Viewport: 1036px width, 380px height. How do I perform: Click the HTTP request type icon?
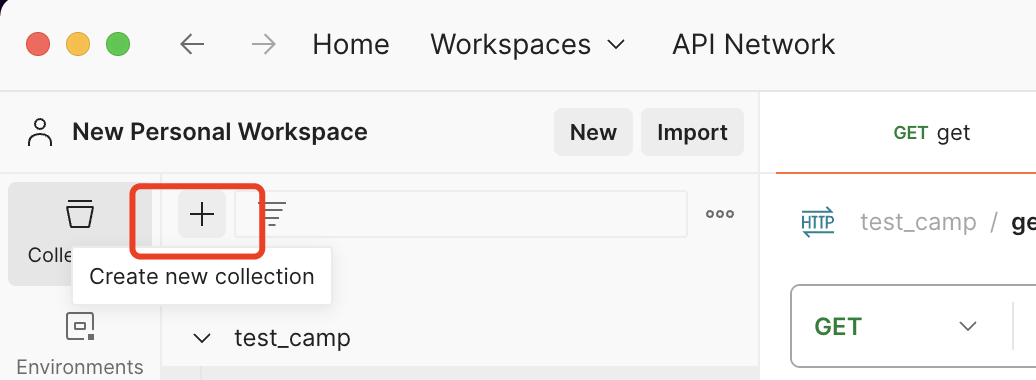[x=817, y=222]
